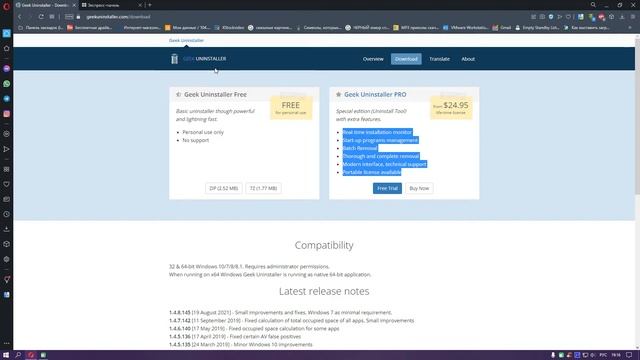Image resolution: width=640 pixels, height=360 pixels.
Task: Open the Overview page
Action: click(373, 59)
